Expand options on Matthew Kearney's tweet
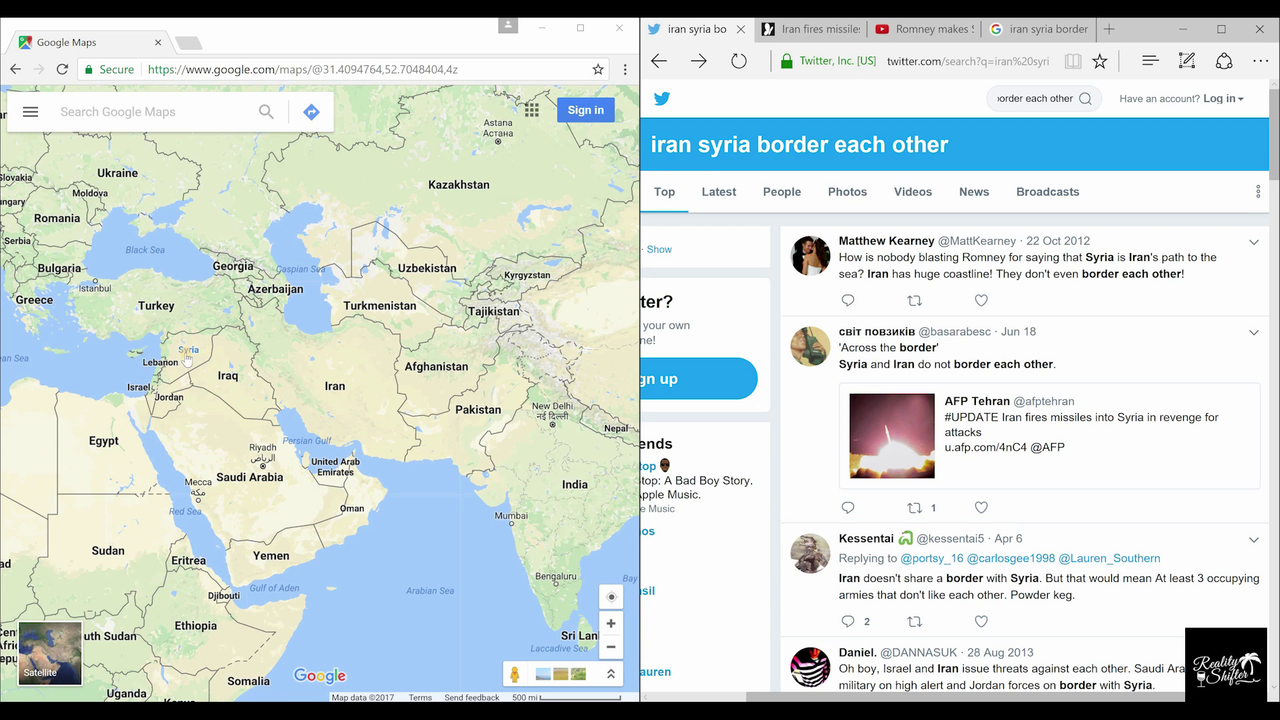1280x720 pixels. click(x=1254, y=242)
